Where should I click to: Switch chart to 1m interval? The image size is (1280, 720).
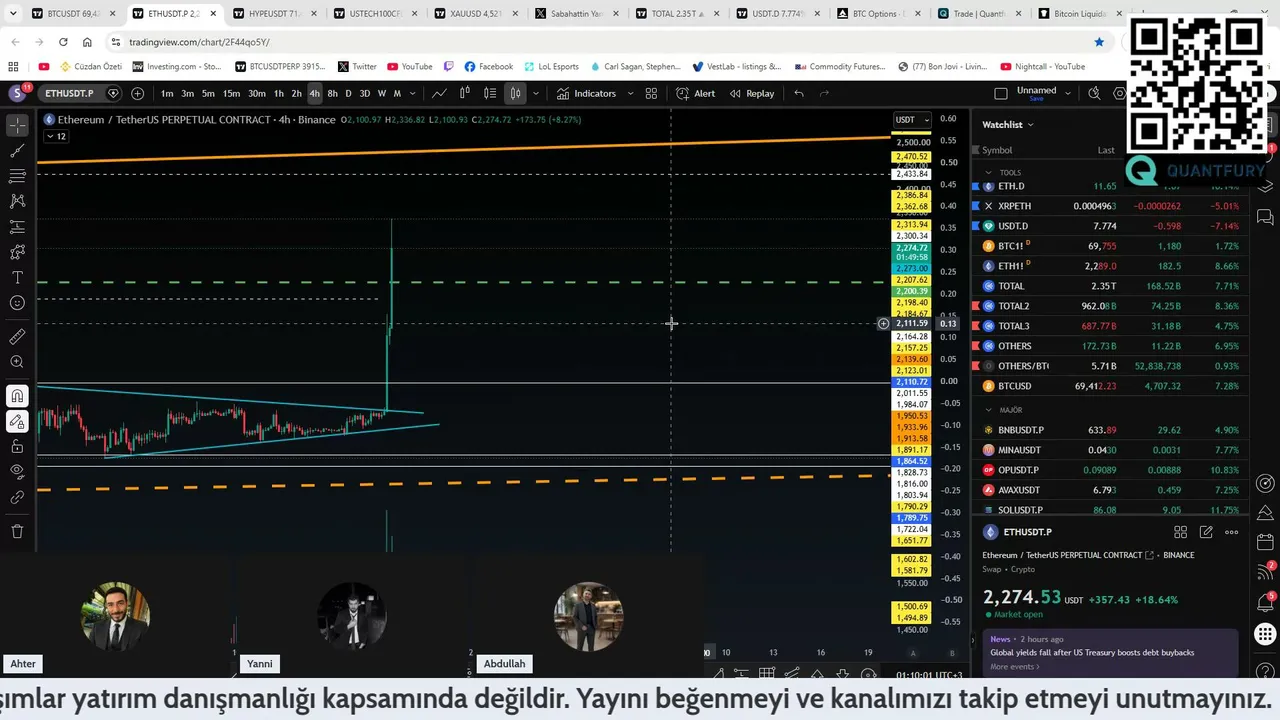click(167, 93)
